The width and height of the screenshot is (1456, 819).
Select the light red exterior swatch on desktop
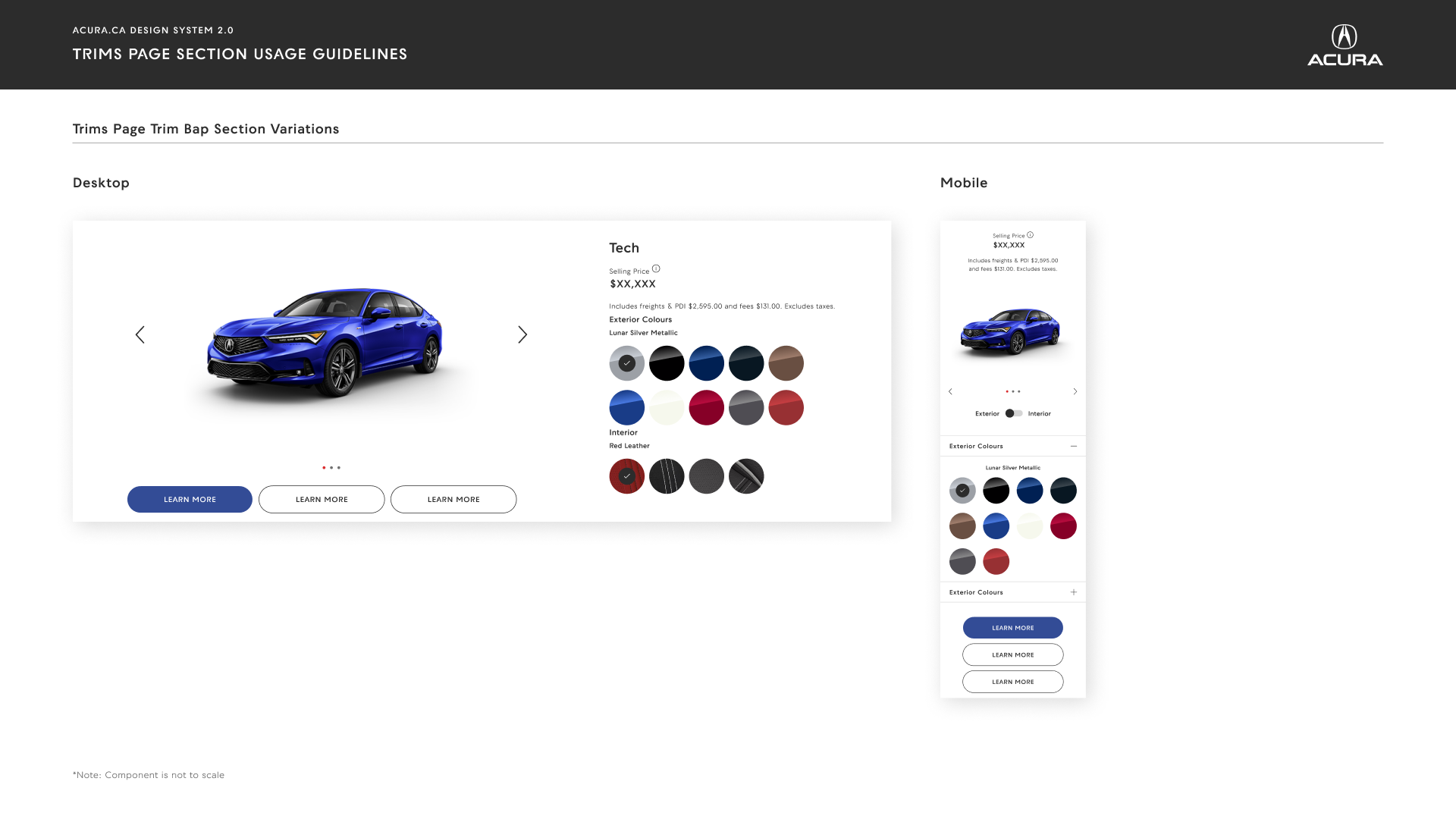786,408
